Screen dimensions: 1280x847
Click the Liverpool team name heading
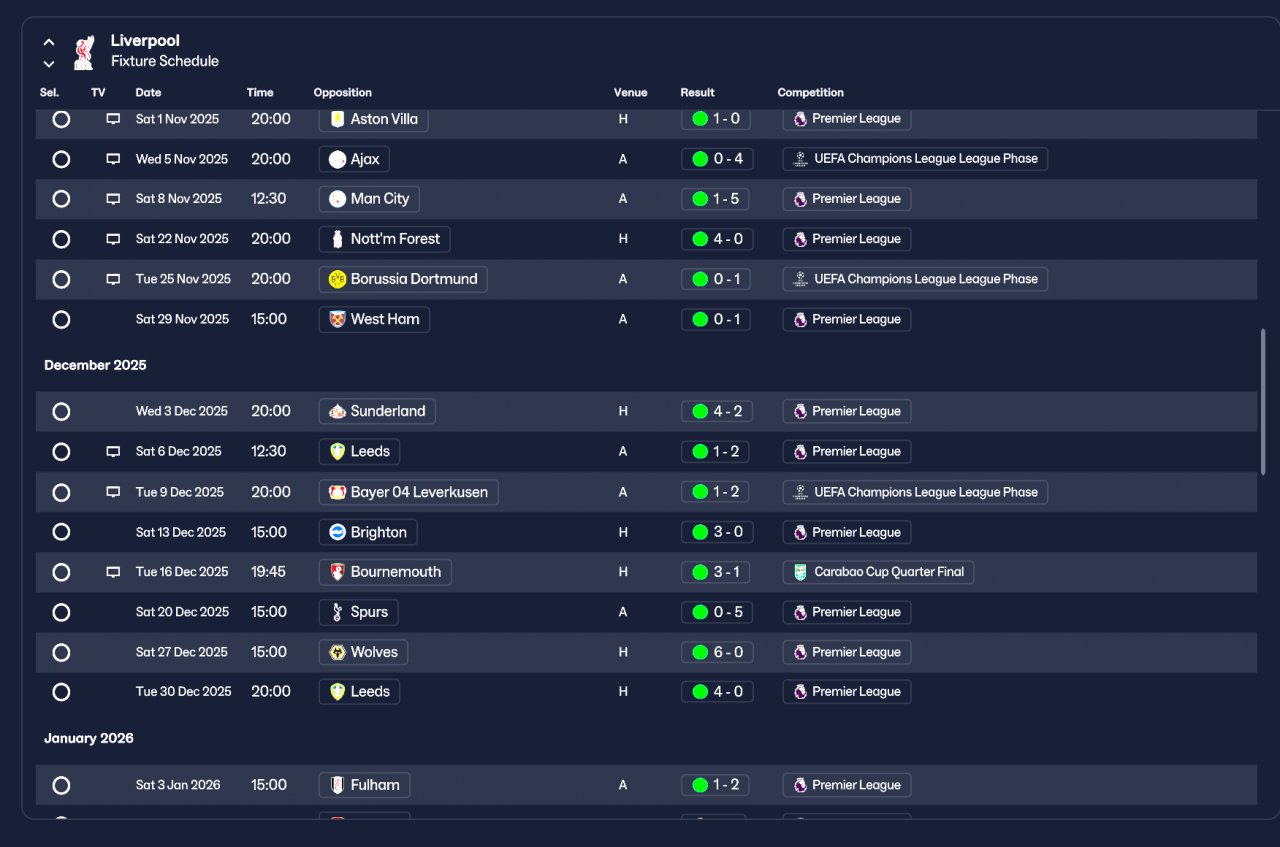(x=145, y=41)
